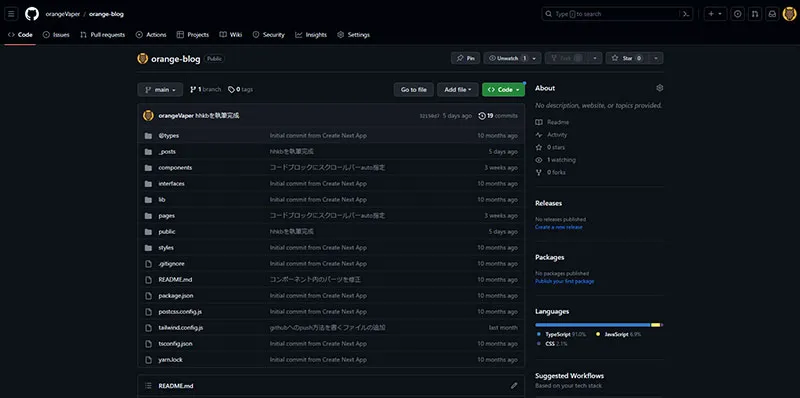
Task: Open the 0 stars link
Action: point(550,147)
